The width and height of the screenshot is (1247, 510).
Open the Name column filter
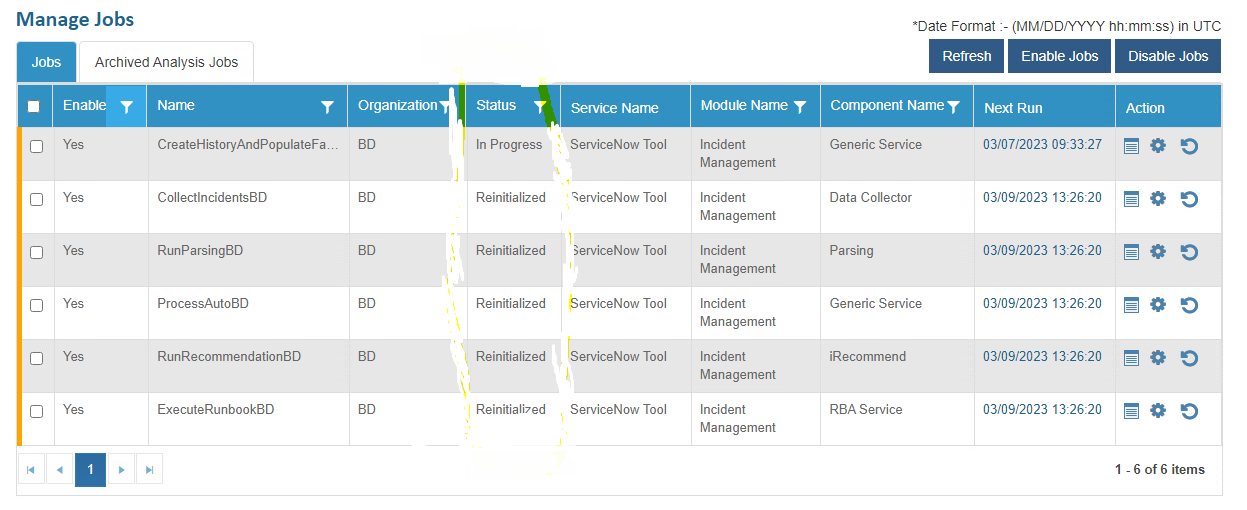click(327, 107)
